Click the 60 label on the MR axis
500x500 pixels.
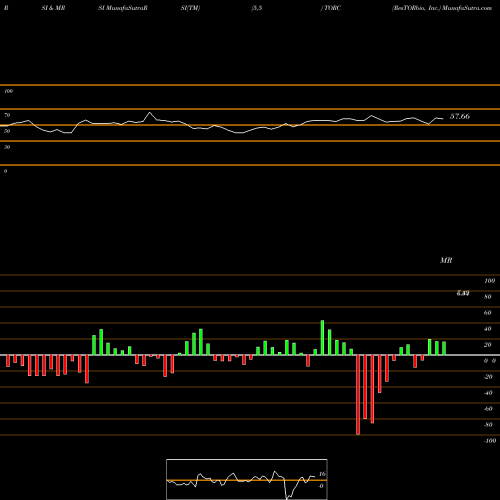point(488,313)
